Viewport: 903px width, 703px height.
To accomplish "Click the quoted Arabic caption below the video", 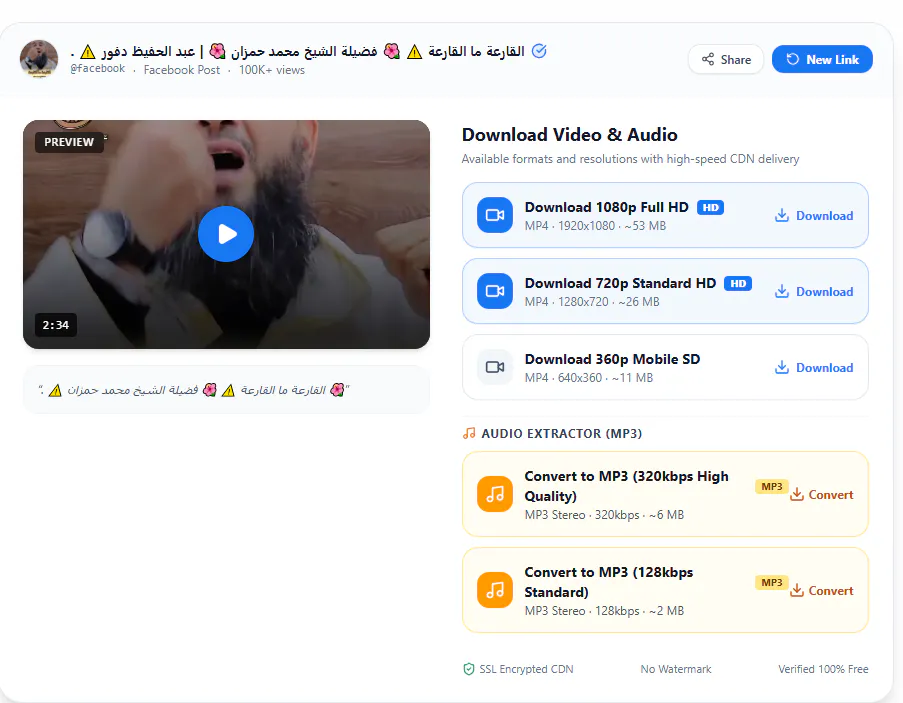I will tap(194, 390).
